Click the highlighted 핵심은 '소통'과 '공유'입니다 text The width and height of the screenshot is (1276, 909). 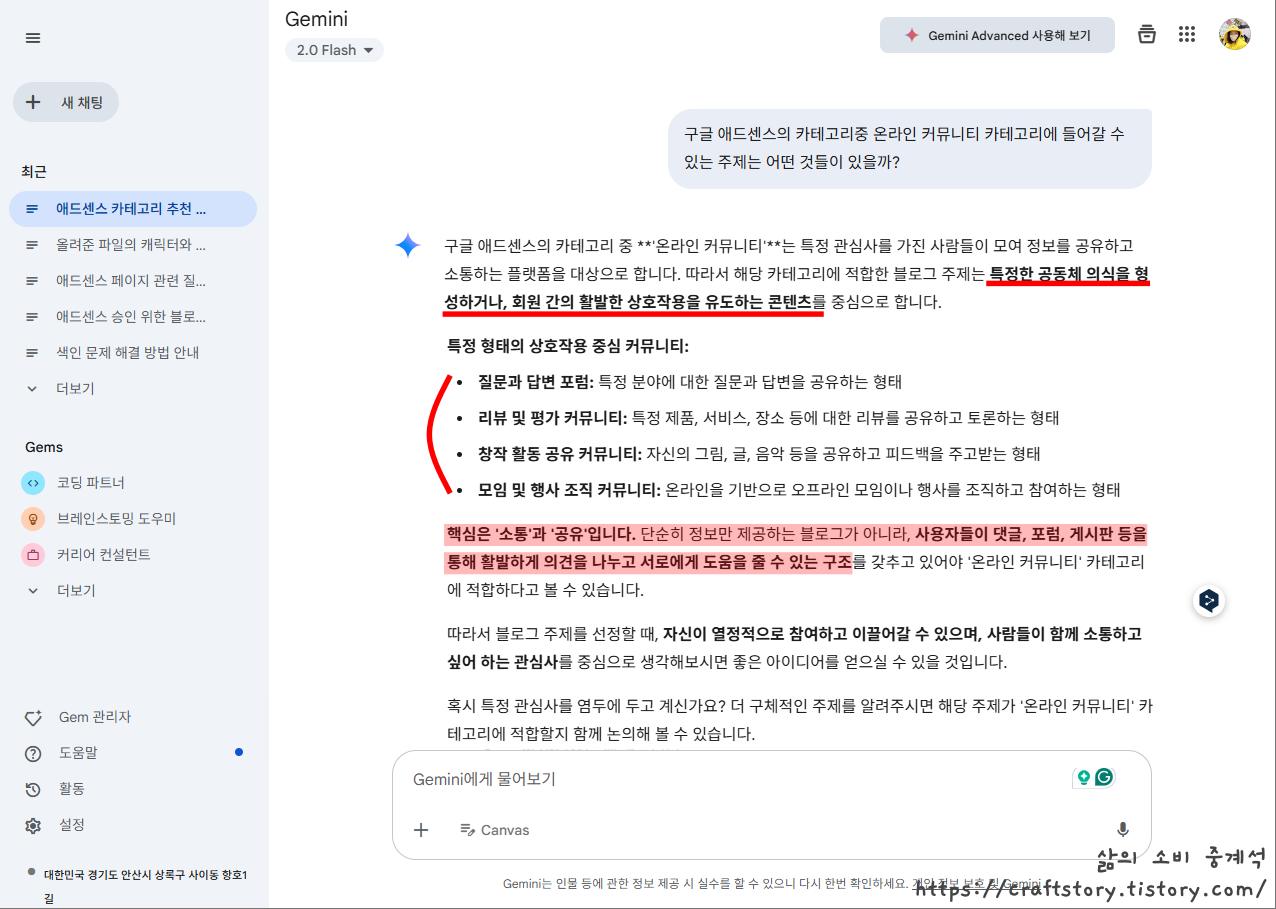pyautogui.click(x=541, y=534)
